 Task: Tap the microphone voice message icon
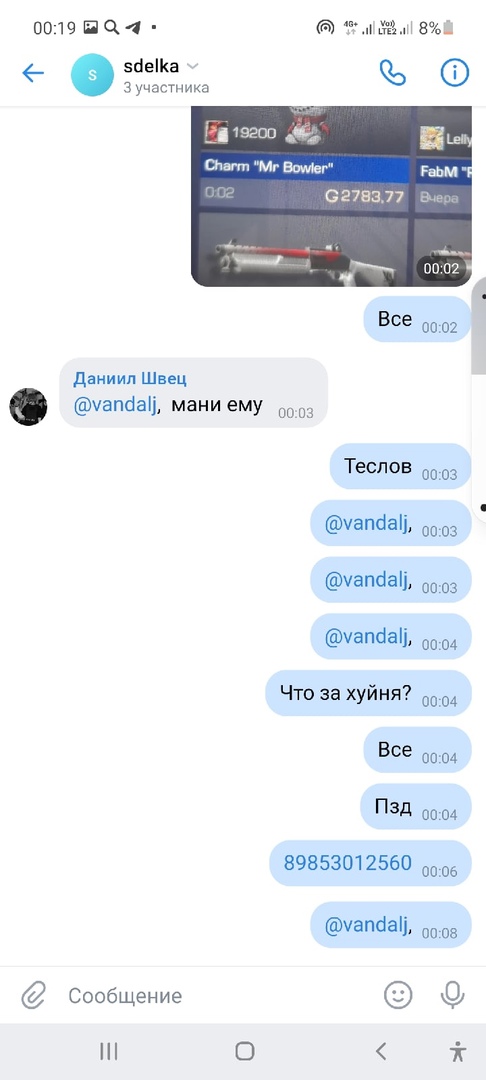pos(452,995)
